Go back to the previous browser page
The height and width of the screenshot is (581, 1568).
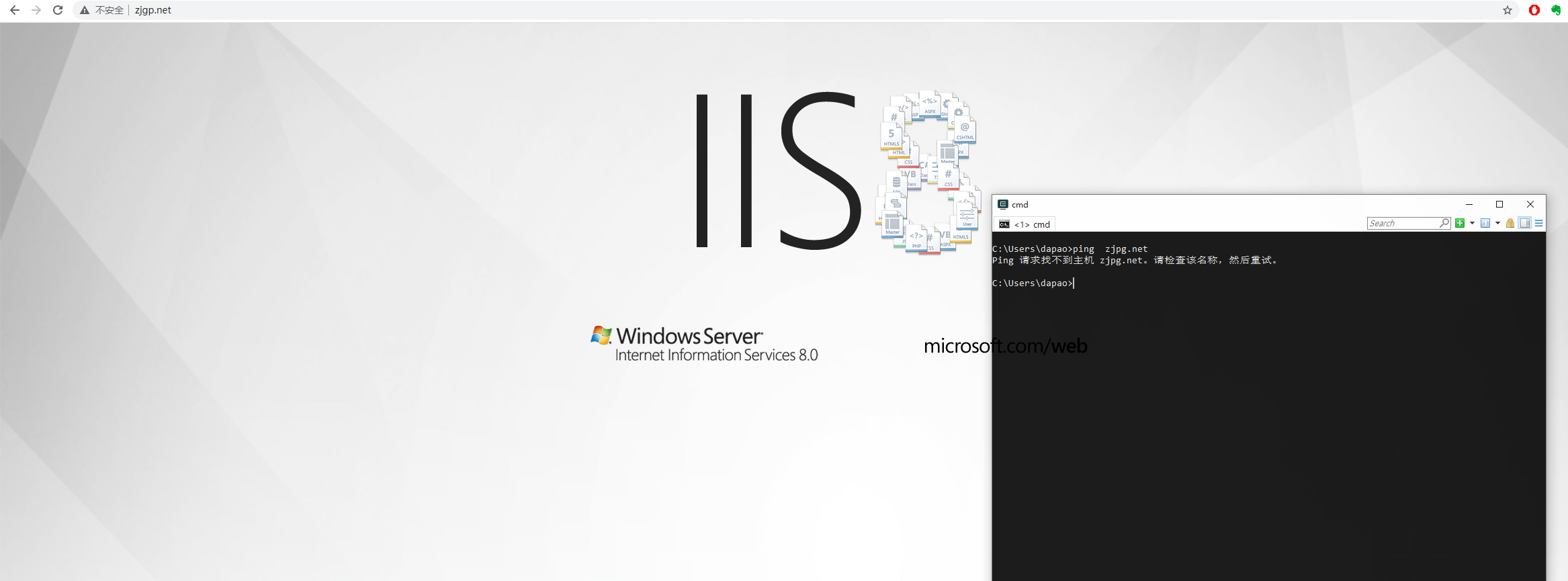14,10
